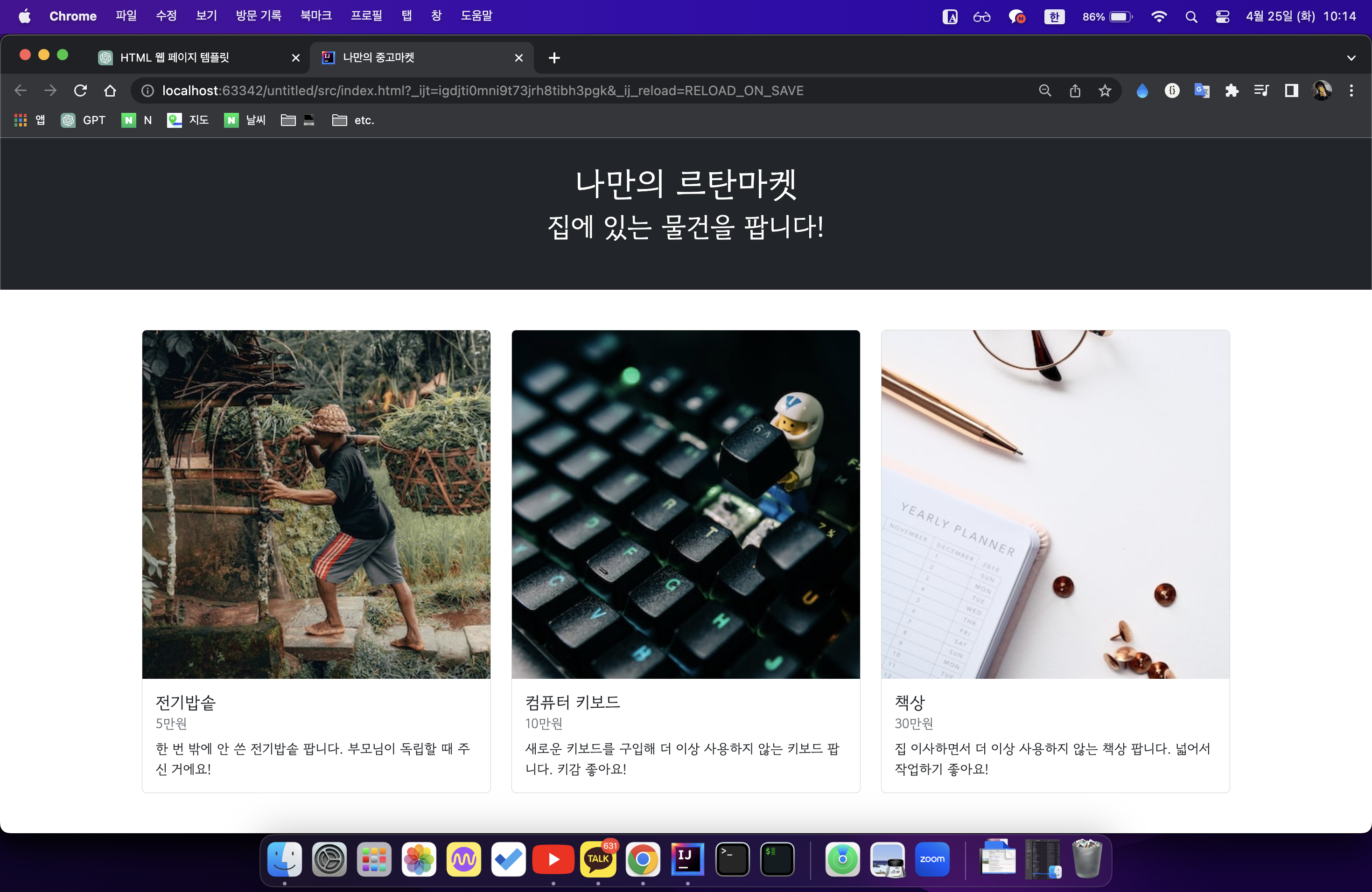Open Photos from the Dock
This screenshot has width=1372, height=892.
point(419,859)
